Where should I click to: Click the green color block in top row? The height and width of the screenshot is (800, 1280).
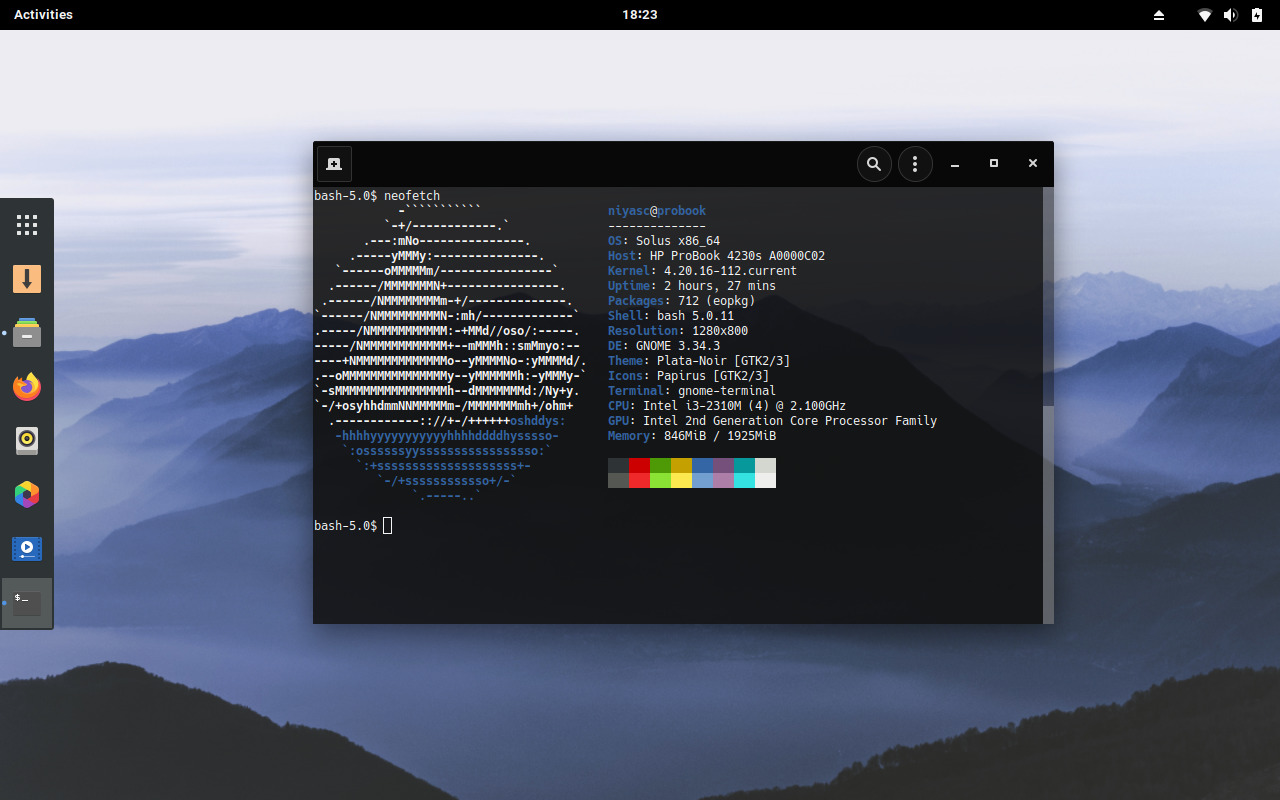[x=660, y=465]
